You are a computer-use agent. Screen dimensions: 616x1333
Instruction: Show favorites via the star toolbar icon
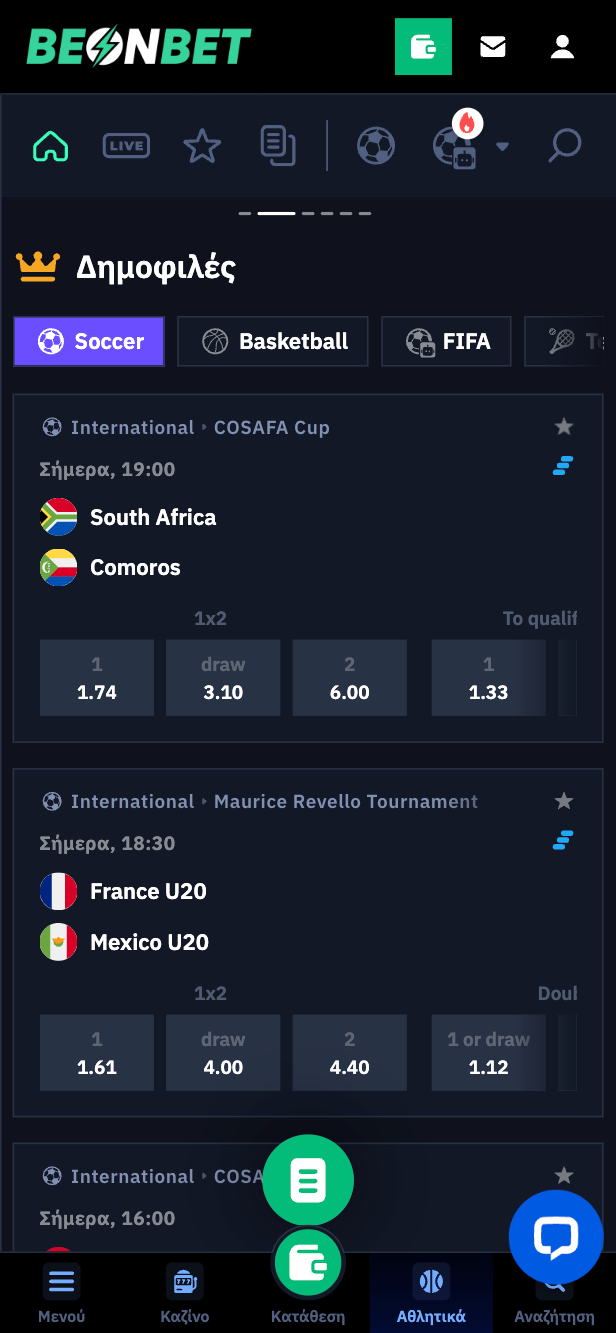202,146
